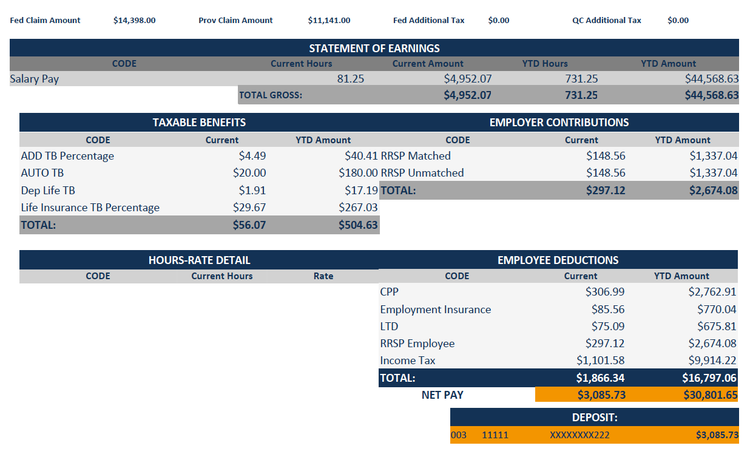
Task: Click the TAXABLE BENEFITS header
Action: tap(199, 122)
